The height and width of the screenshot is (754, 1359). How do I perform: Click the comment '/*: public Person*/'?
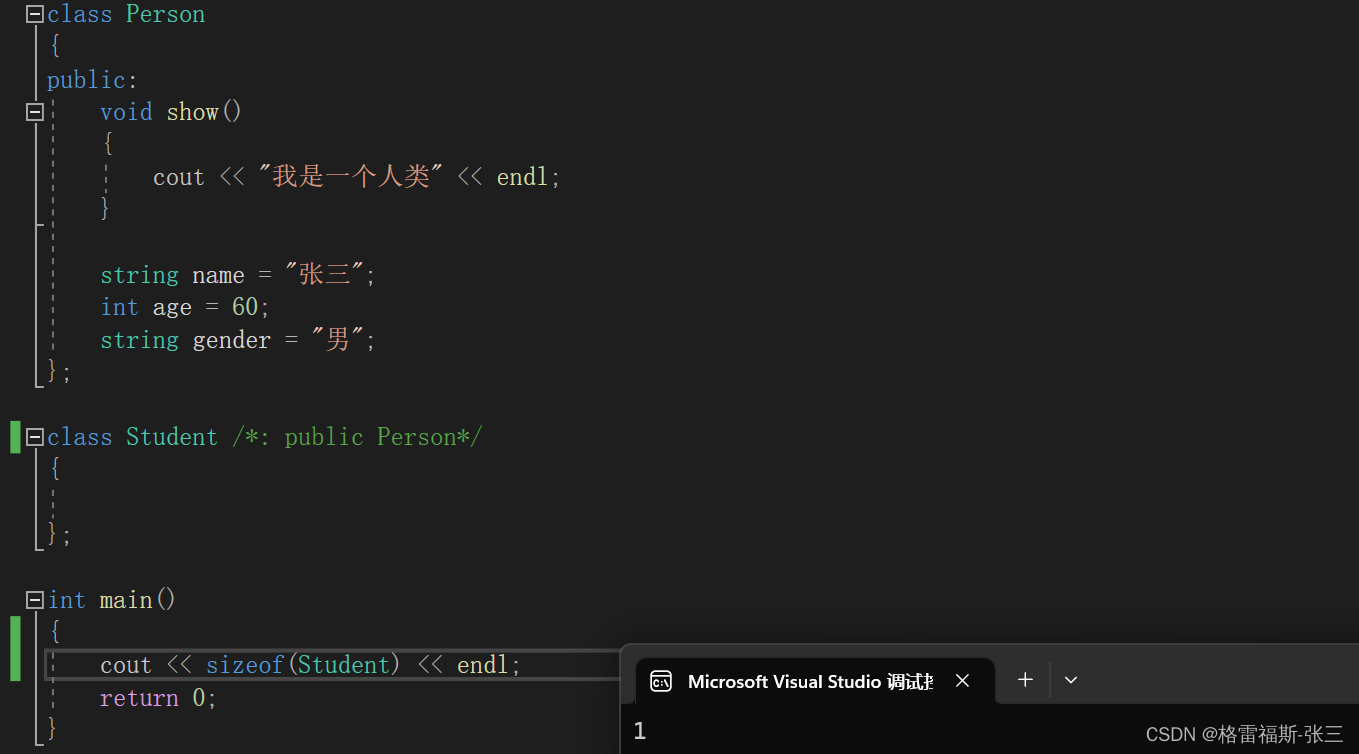(x=357, y=437)
